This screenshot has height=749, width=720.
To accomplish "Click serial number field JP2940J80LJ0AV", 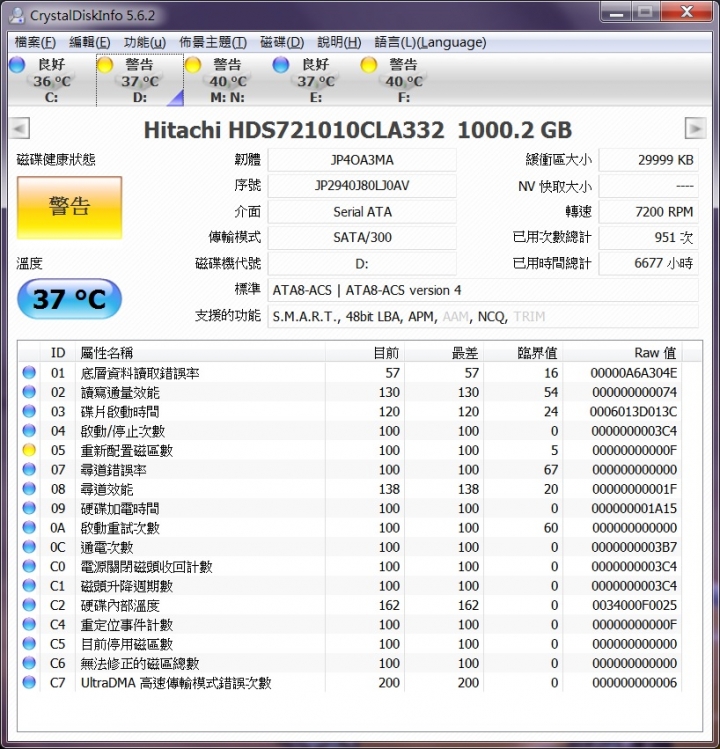I will pos(362,186).
